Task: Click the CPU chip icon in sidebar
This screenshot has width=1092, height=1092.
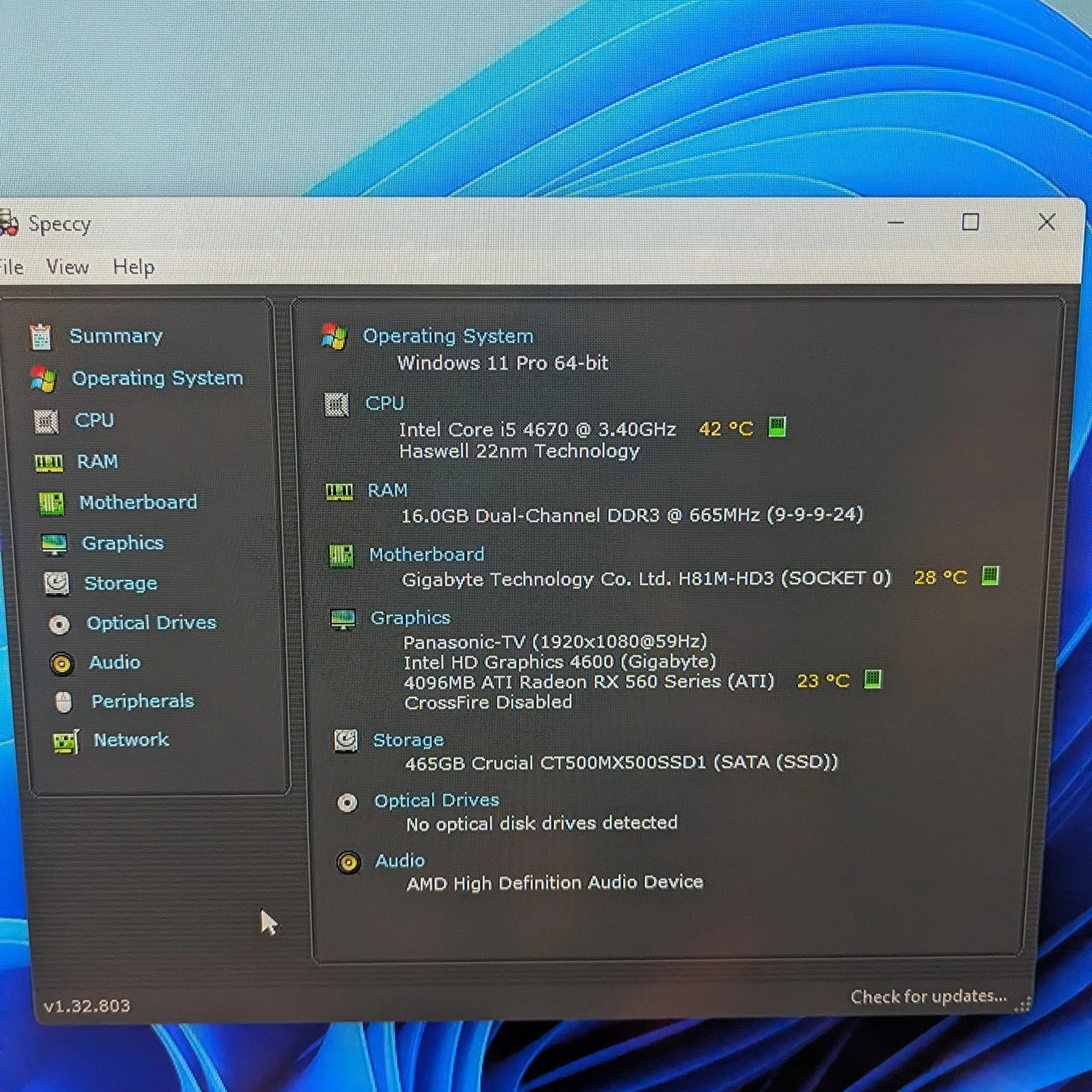Action: pyautogui.click(x=46, y=422)
